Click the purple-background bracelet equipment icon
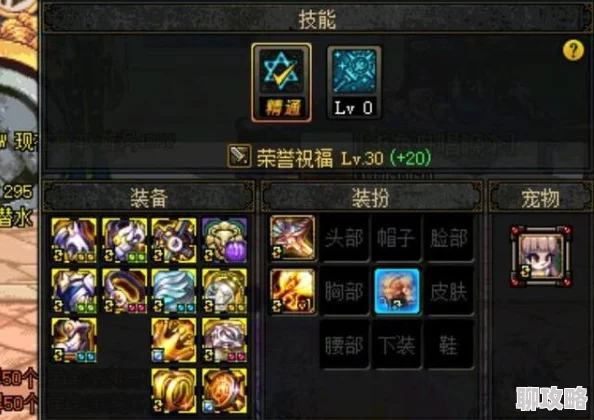This screenshot has height=420, width=594. pos(225,240)
